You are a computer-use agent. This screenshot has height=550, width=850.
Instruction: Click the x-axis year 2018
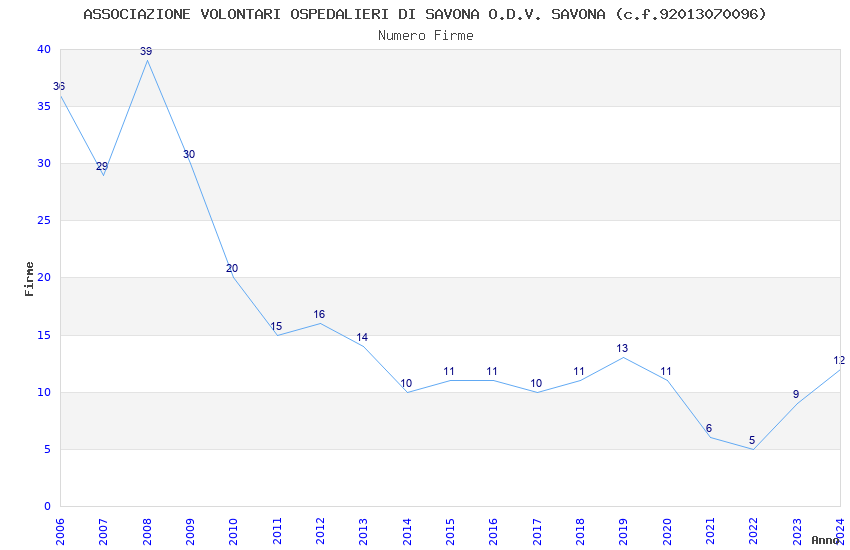pyautogui.click(x=580, y=531)
